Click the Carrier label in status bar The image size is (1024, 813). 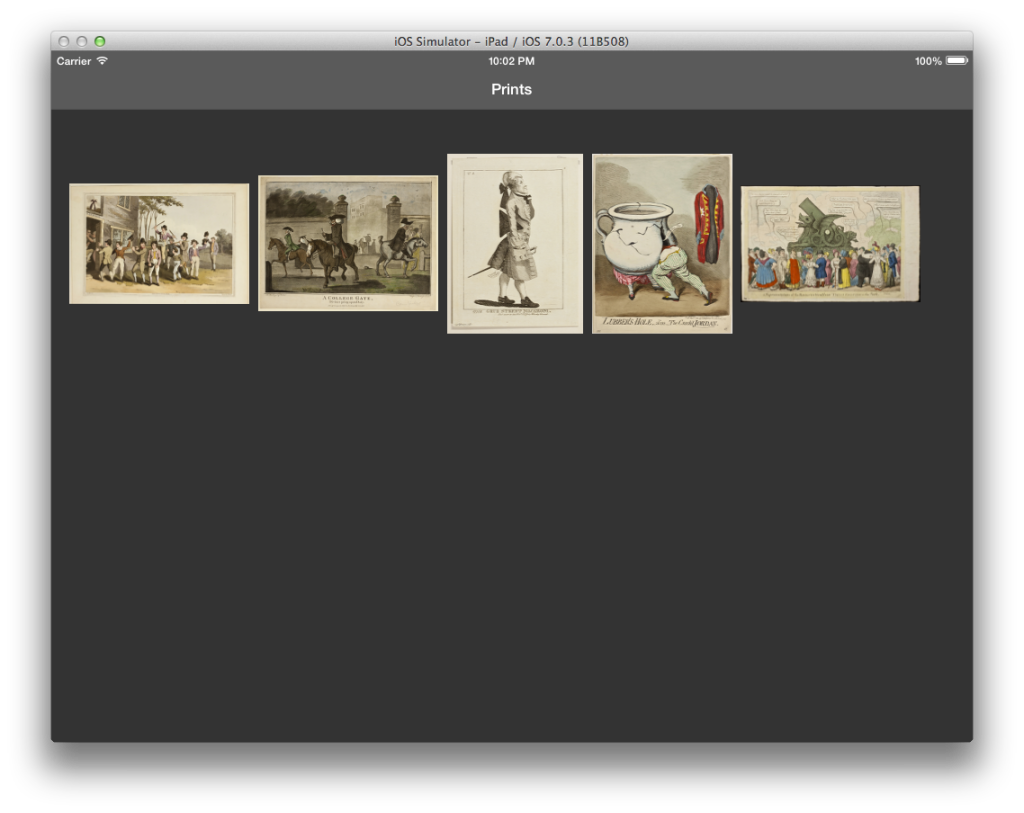pyautogui.click(x=74, y=61)
